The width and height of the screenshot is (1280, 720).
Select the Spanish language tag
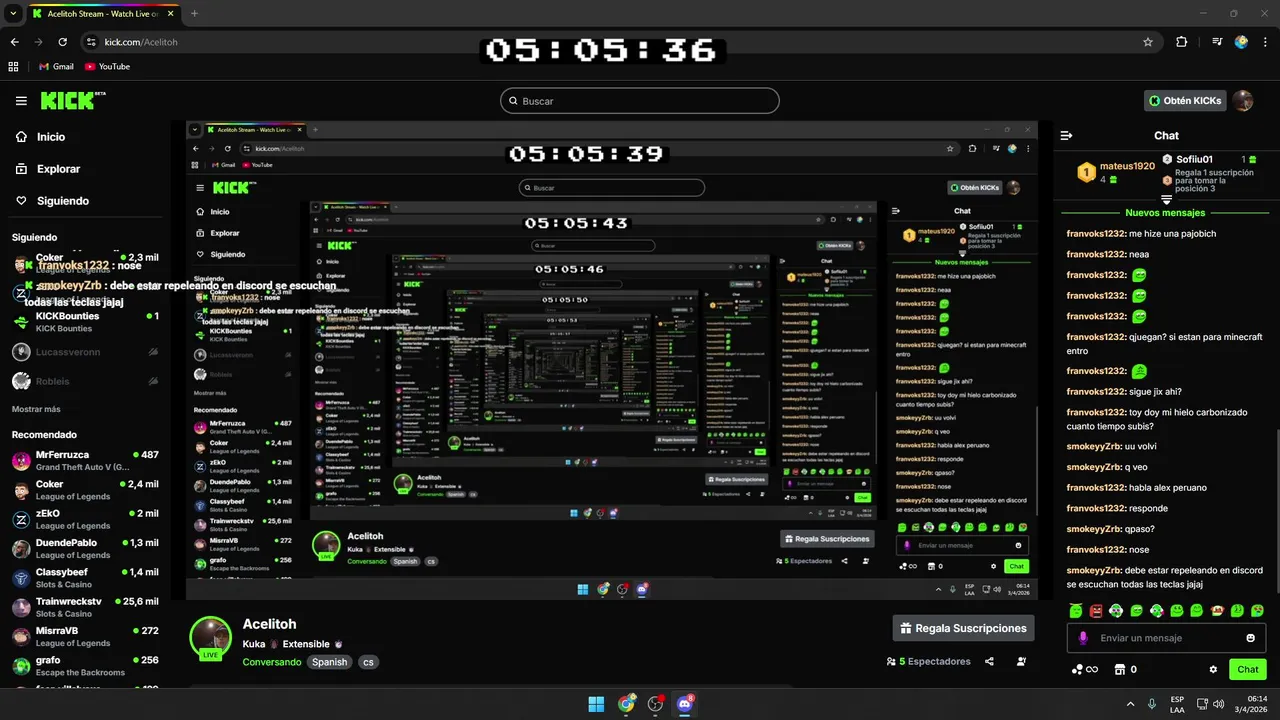pyautogui.click(x=329, y=662)
